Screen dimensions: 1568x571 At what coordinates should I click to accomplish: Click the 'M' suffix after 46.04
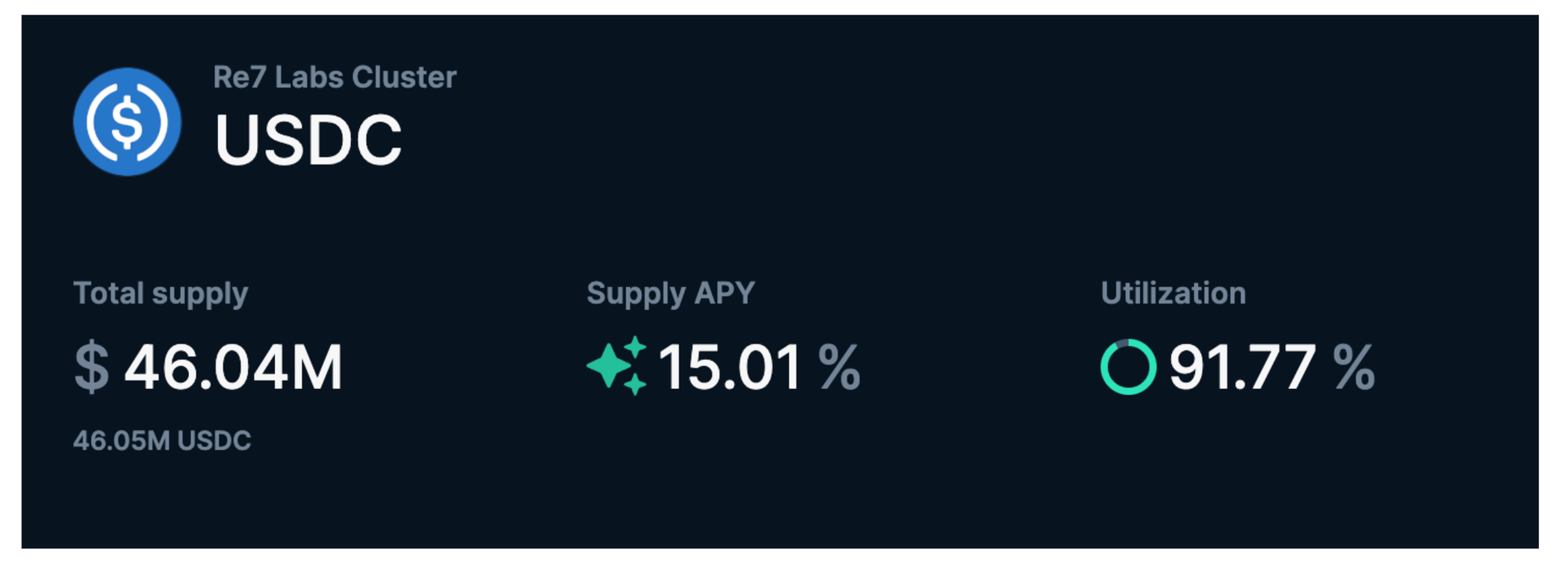tap(317, 367)
